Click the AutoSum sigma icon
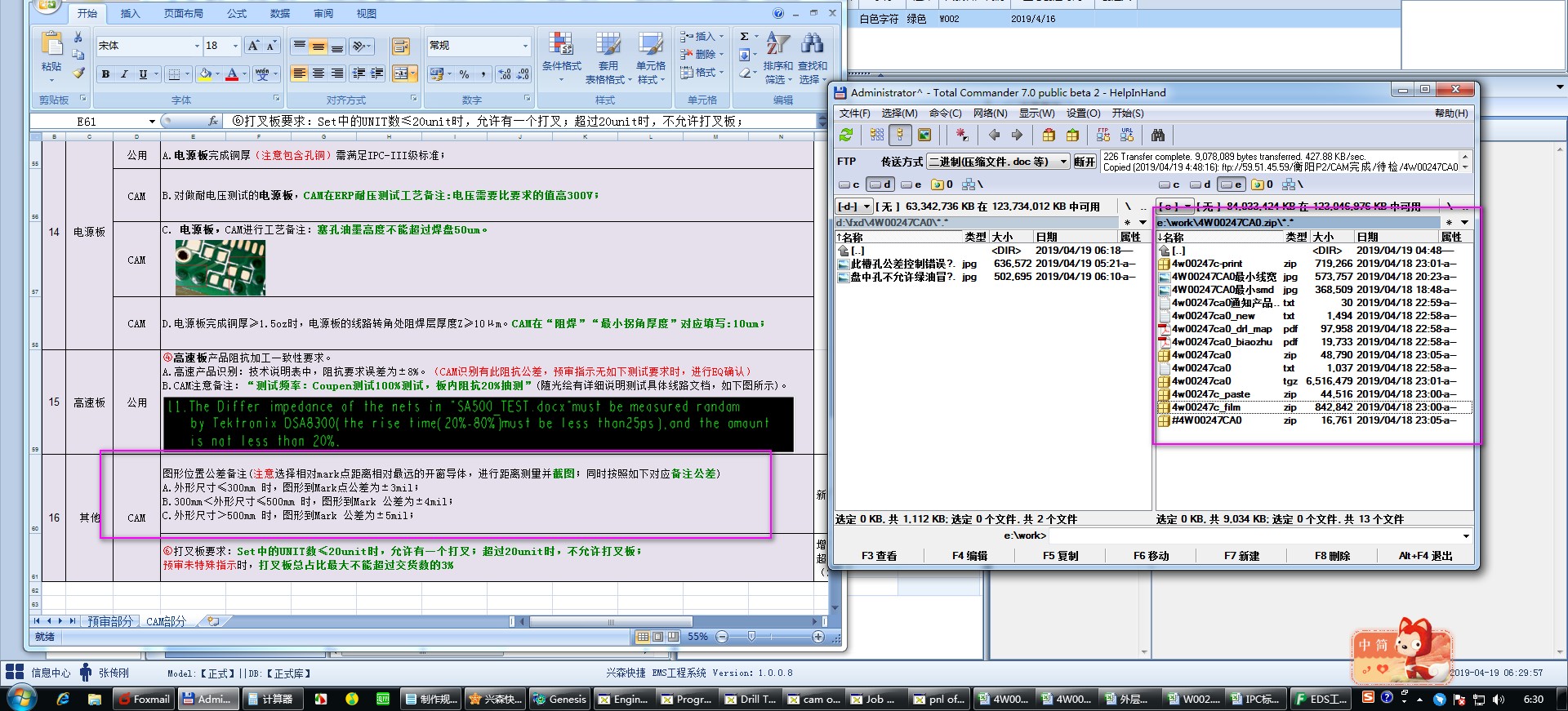 (x=745, y=37)
